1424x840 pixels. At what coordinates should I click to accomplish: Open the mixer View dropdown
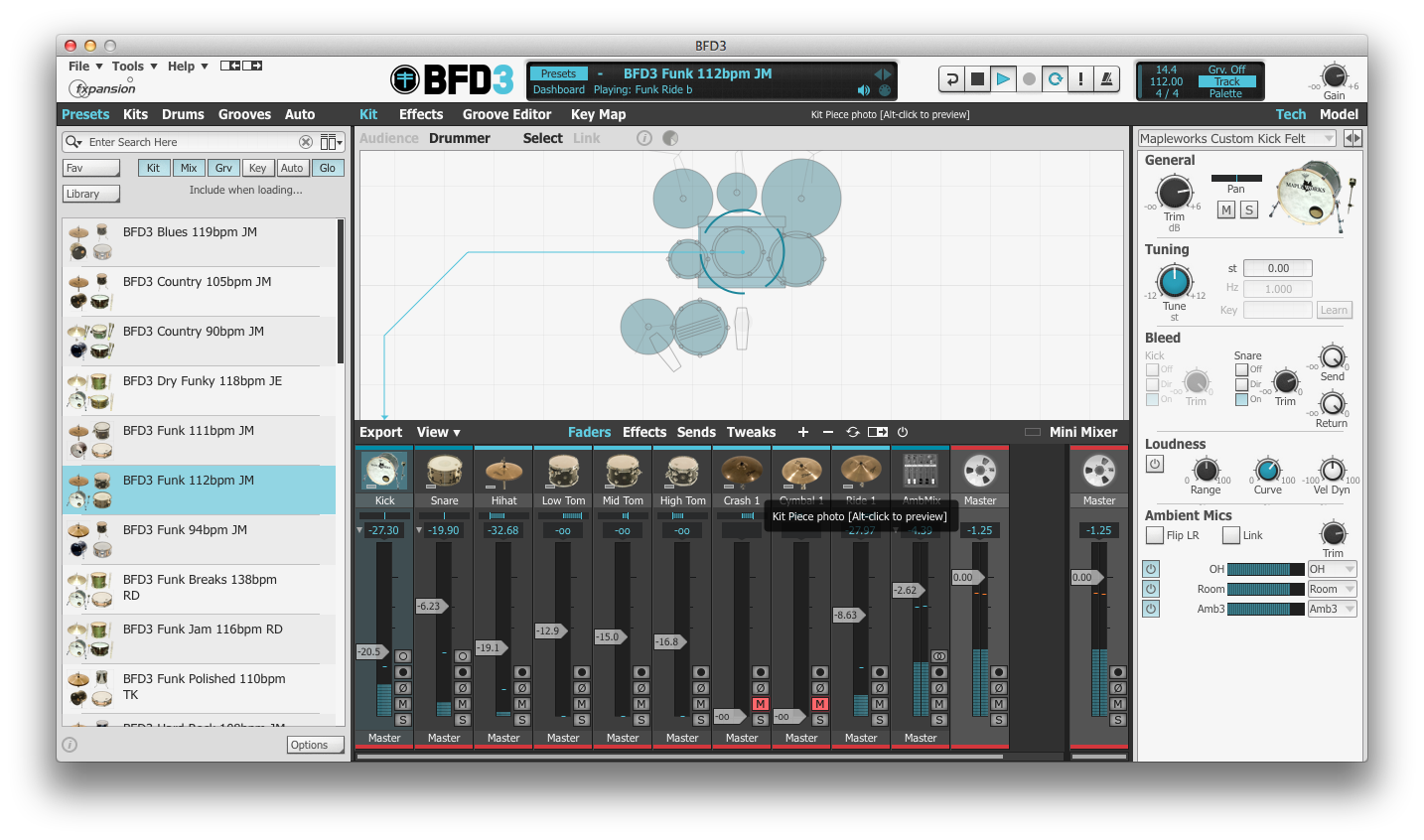click(x=438, y=432)
